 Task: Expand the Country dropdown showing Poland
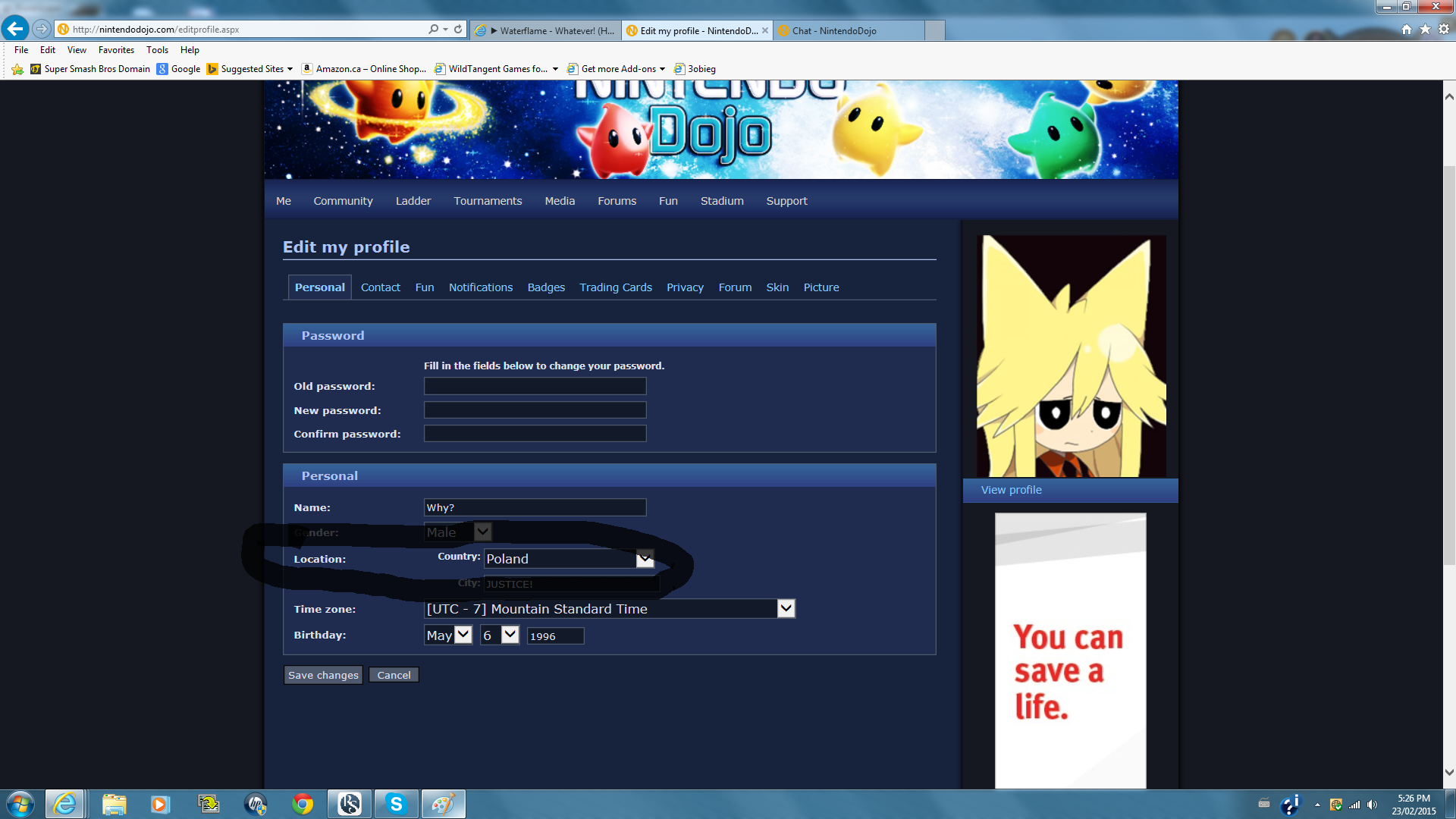click(645, 559)
